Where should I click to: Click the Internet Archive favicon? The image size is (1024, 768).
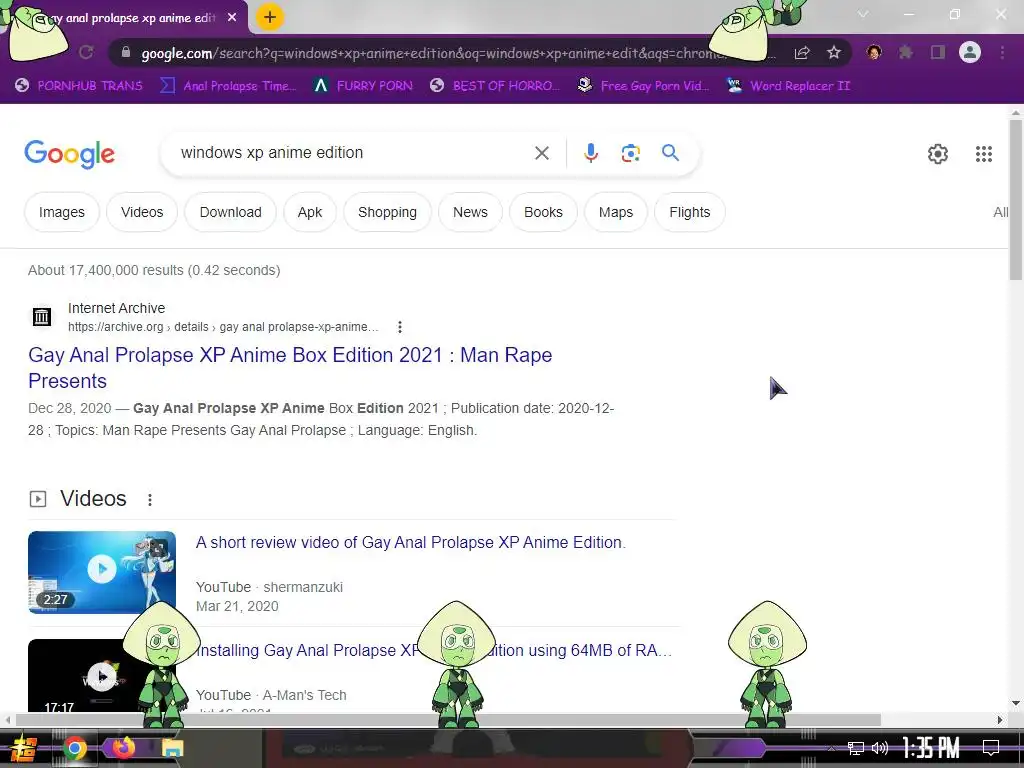tap(42, 317)
